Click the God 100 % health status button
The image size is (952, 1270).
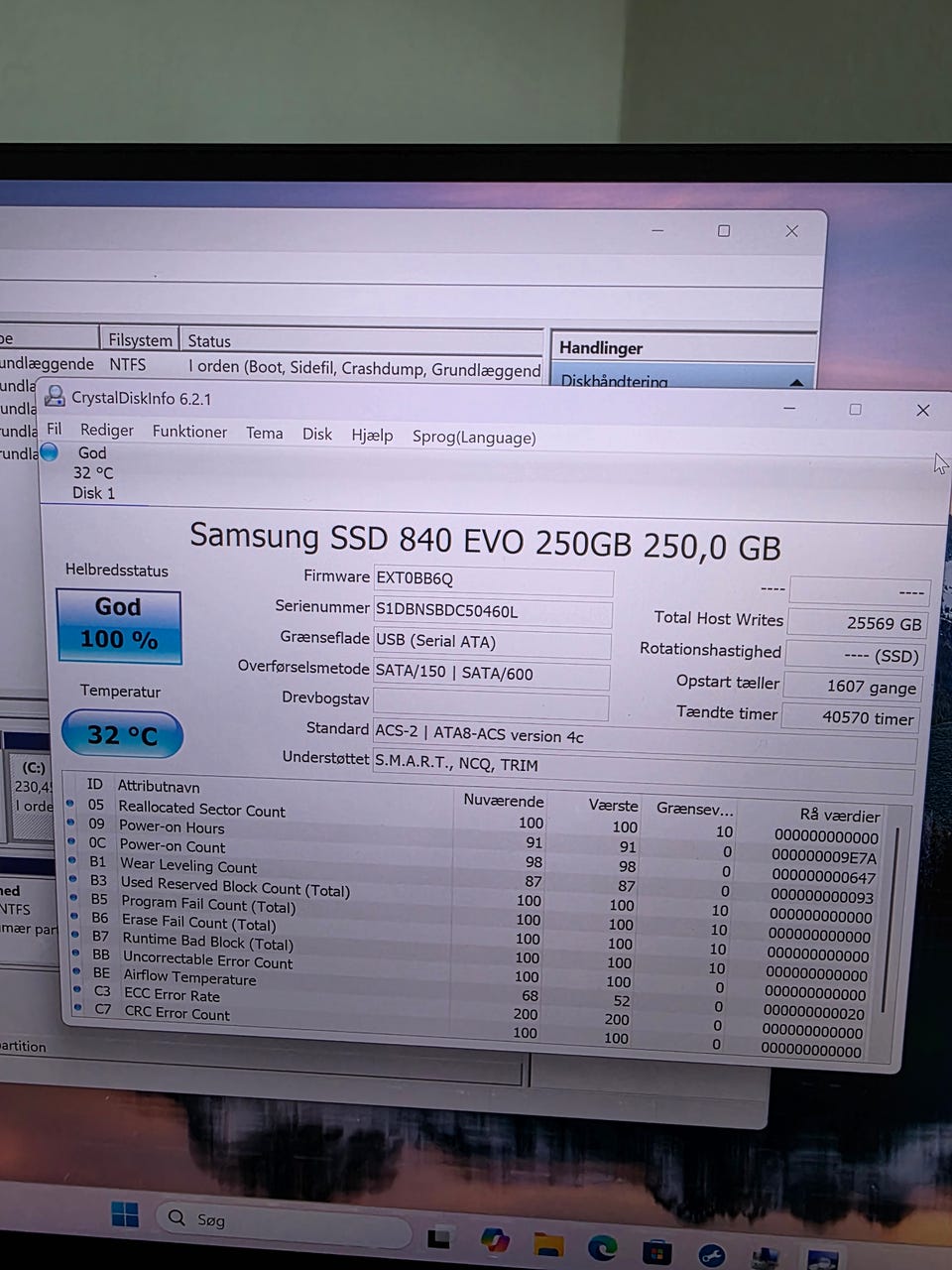click(119, 625)
